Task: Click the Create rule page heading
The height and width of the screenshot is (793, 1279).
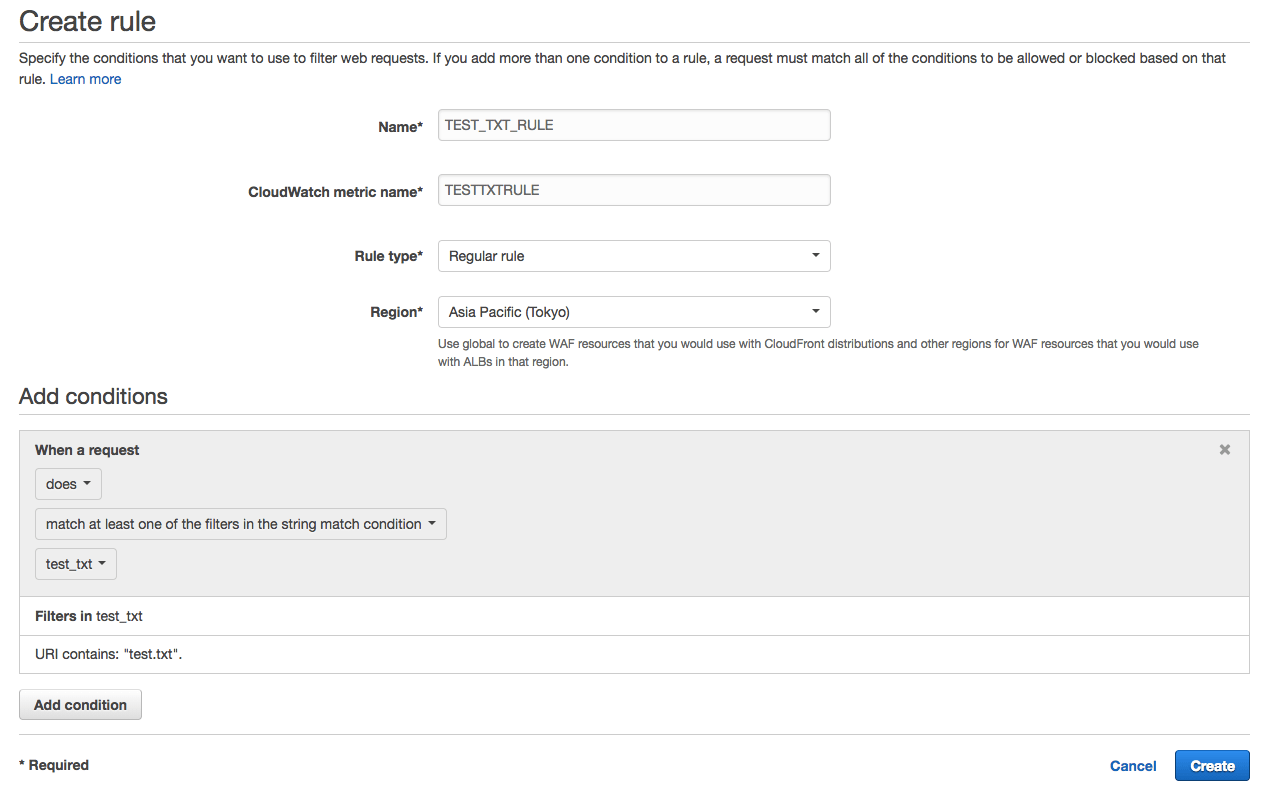Action: click(87, 20)
